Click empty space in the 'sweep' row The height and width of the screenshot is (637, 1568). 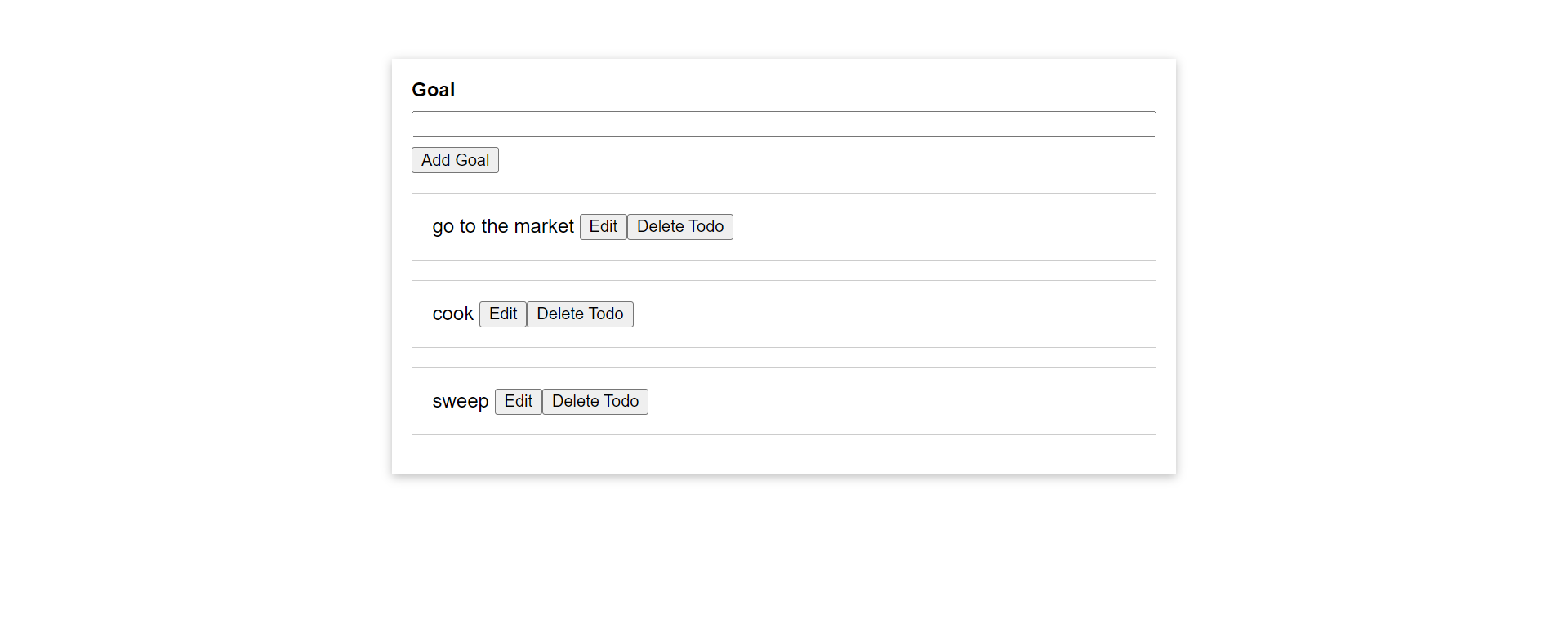[898, 402]
